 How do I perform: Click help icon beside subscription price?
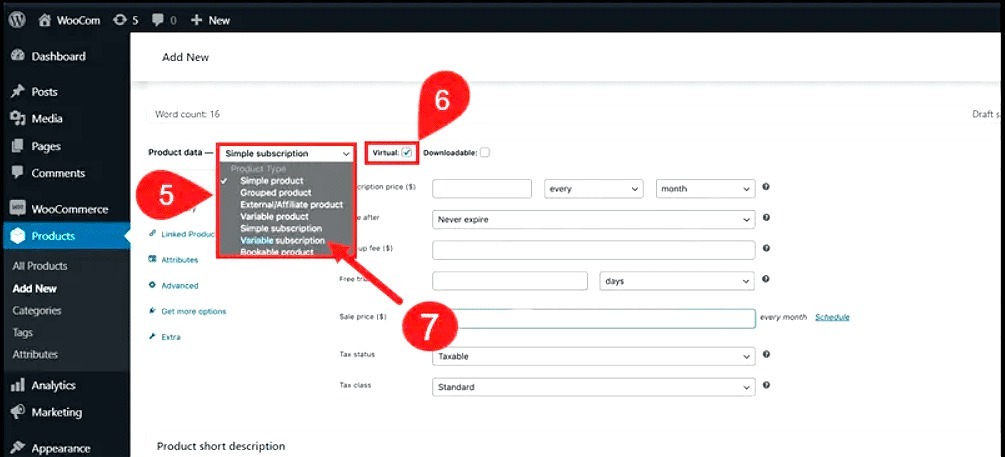pyautogui.click(x=766, y=187)
